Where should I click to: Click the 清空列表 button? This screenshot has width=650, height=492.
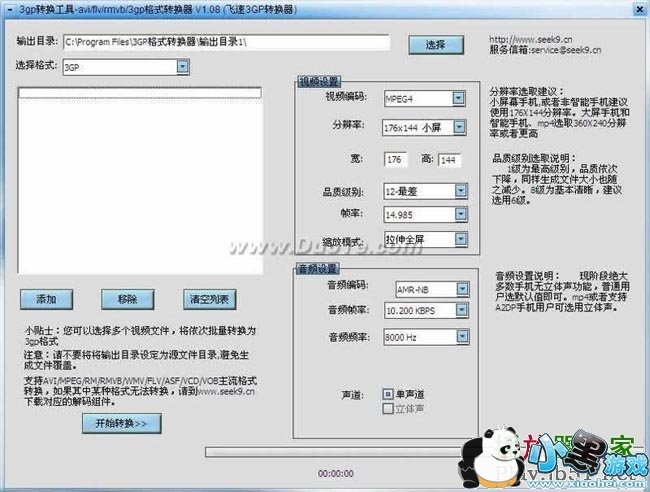coord(209,299)
